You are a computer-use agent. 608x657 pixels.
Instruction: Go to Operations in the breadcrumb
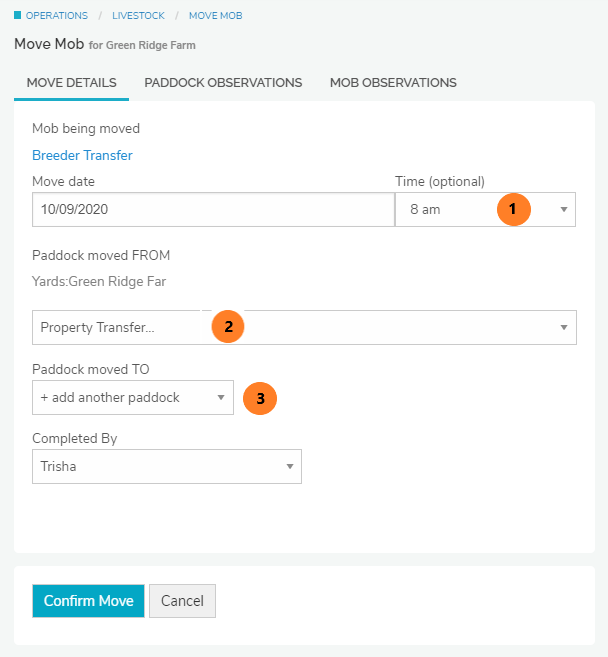coord(56,16)
